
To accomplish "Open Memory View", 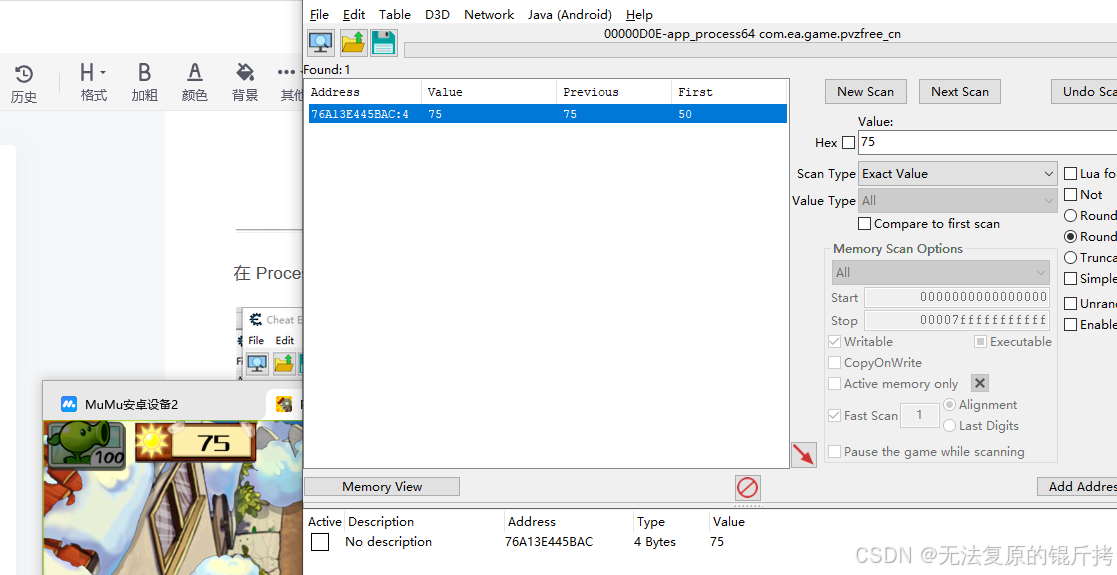I will click(x=382, y=486).
